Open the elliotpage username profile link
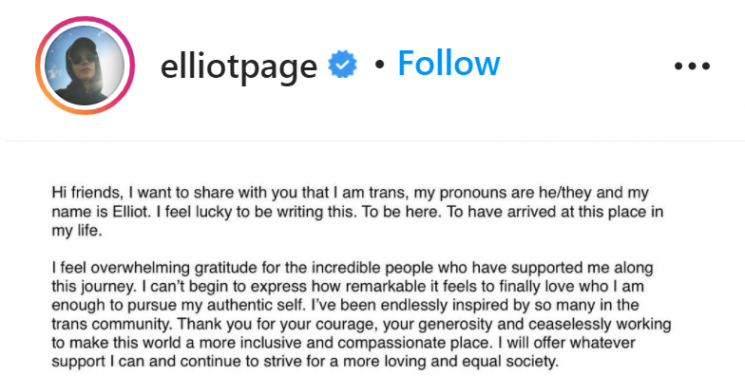Screen dimensions: 745x377 239,66
